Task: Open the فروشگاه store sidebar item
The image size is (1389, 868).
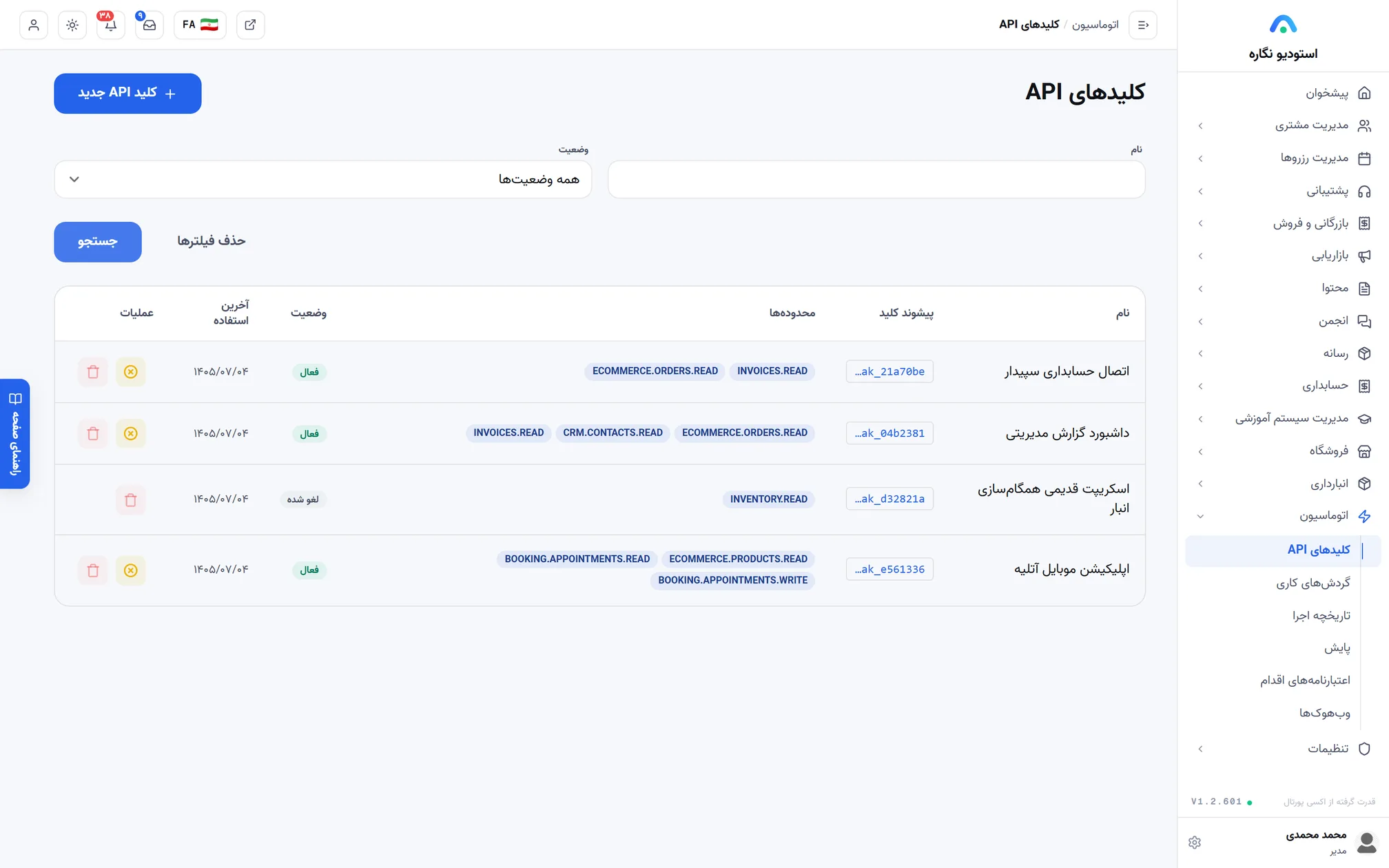Action: (1283, 451)
